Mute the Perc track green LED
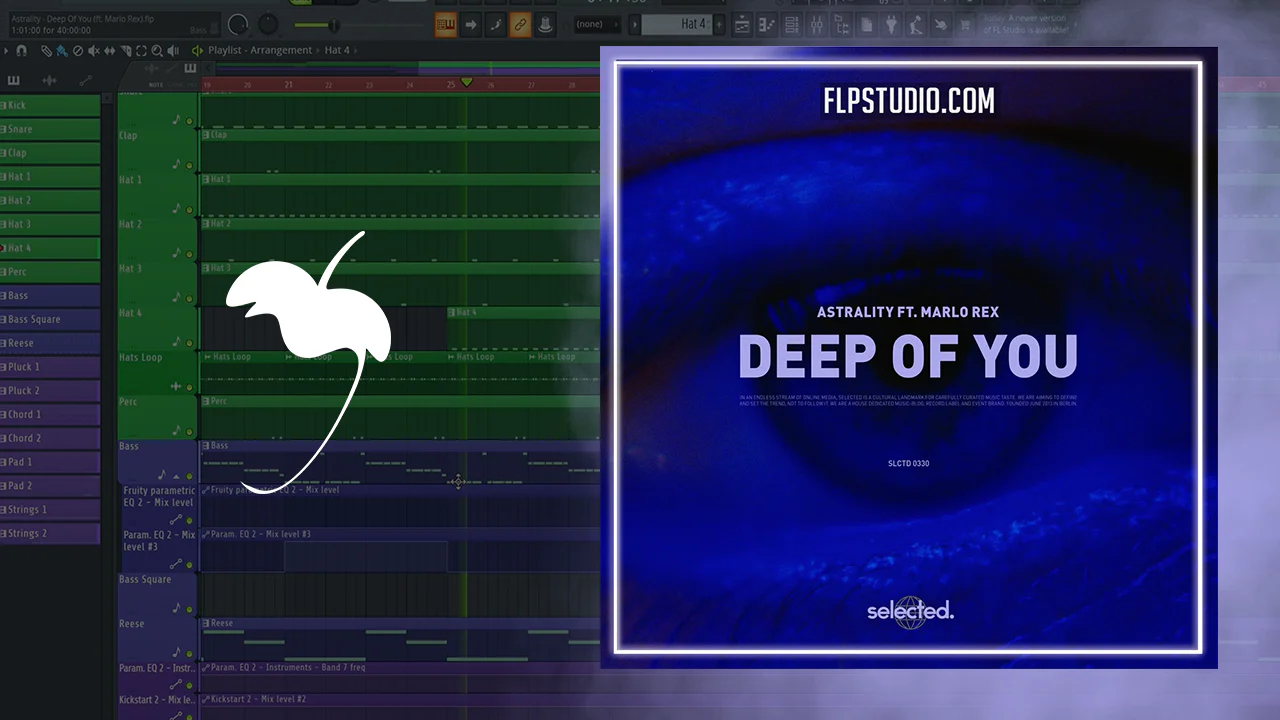The height and width of the screenshot is (720, 1280). point(189,431)
